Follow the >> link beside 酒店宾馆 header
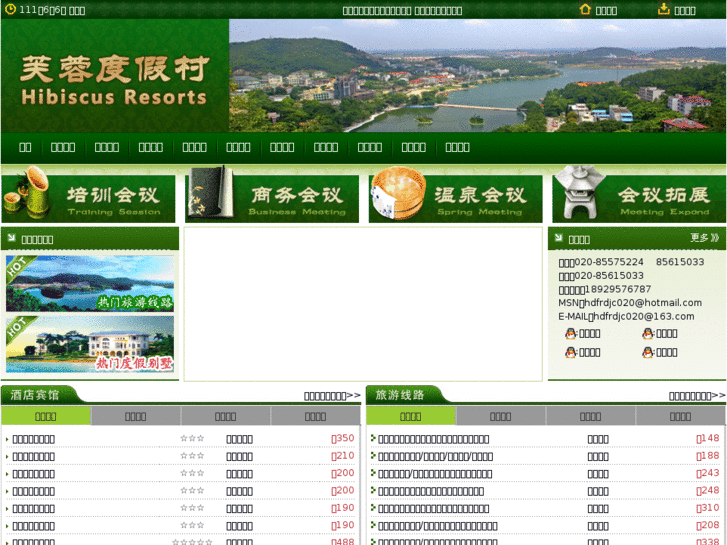This screenshot has height=545, width=727. point(332,396)
